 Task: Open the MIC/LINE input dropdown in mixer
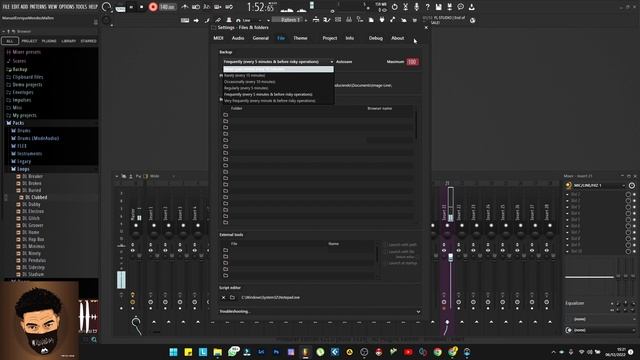599,185
